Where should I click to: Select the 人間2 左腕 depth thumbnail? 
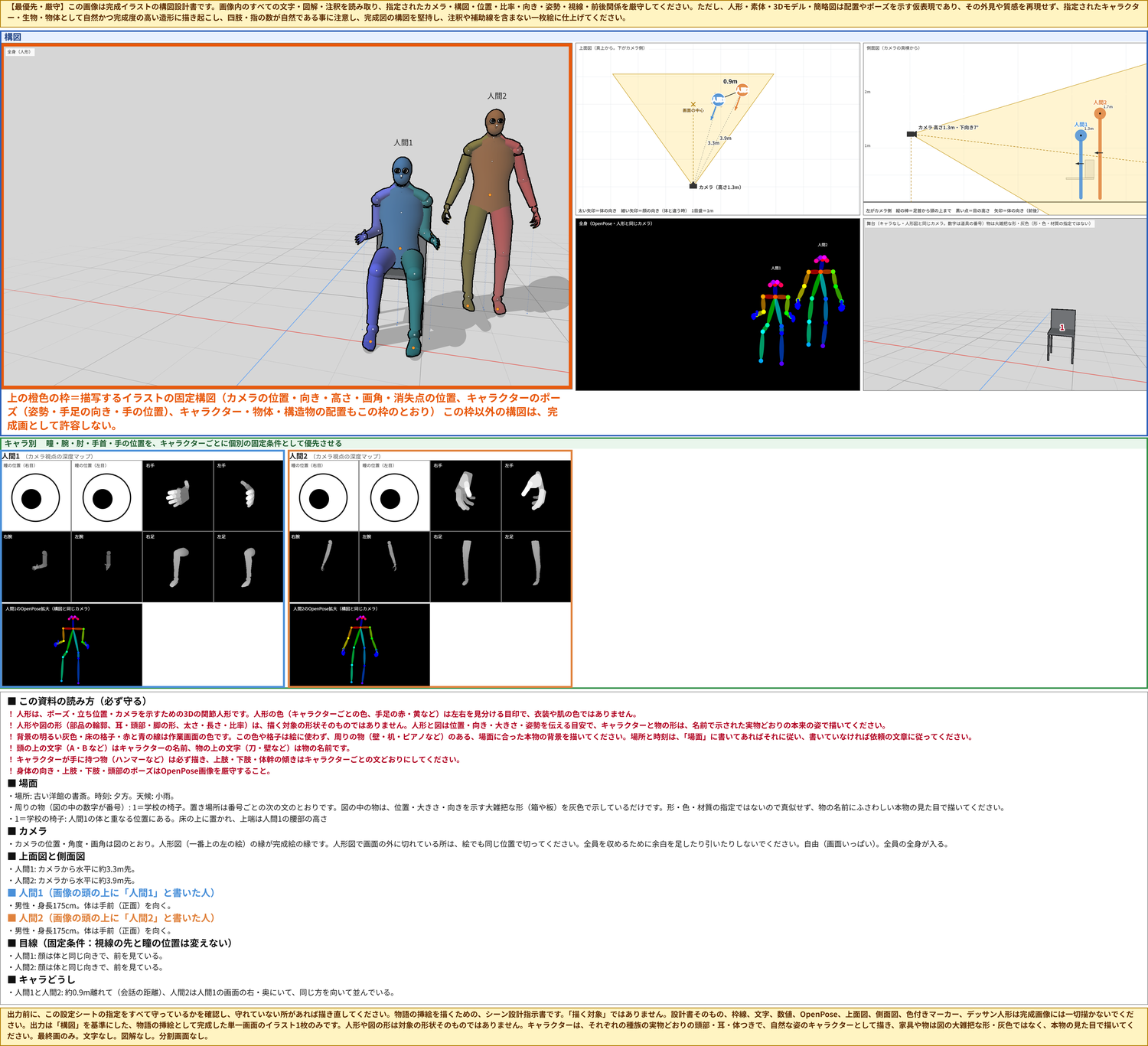[x=395, y=567]
